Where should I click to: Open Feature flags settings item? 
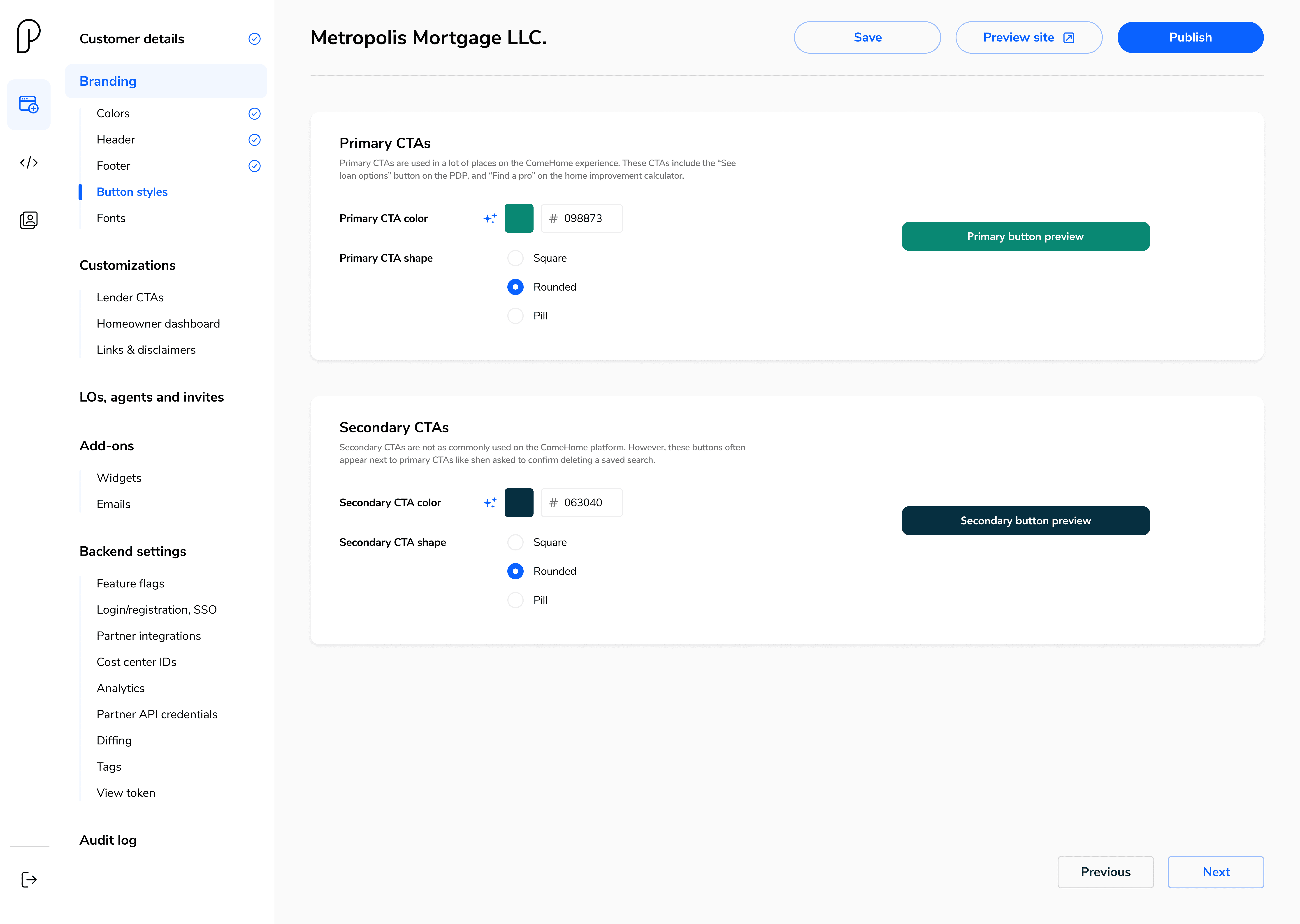tap(130, 583)
